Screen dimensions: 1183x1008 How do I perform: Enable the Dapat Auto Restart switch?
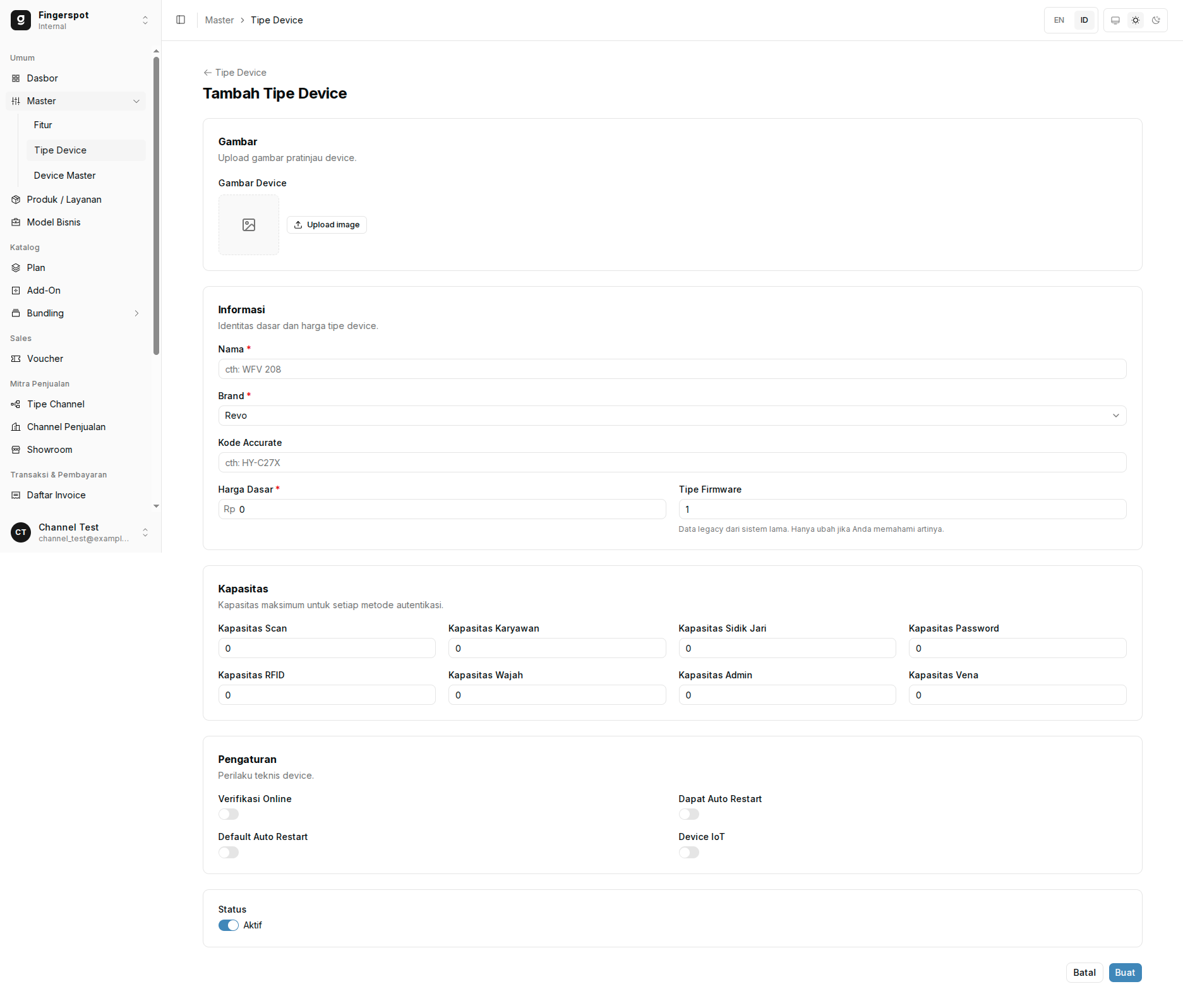(689, 814)
